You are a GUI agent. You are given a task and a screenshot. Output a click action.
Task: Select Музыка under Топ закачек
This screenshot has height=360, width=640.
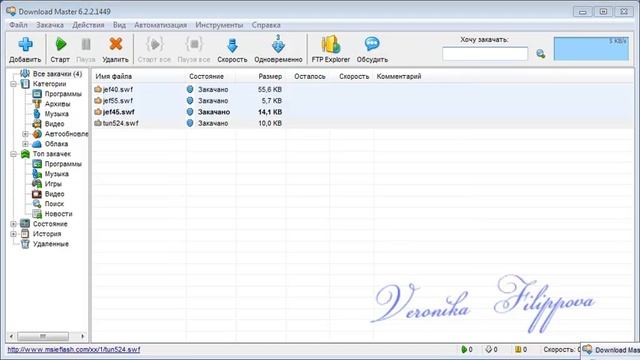56,174
